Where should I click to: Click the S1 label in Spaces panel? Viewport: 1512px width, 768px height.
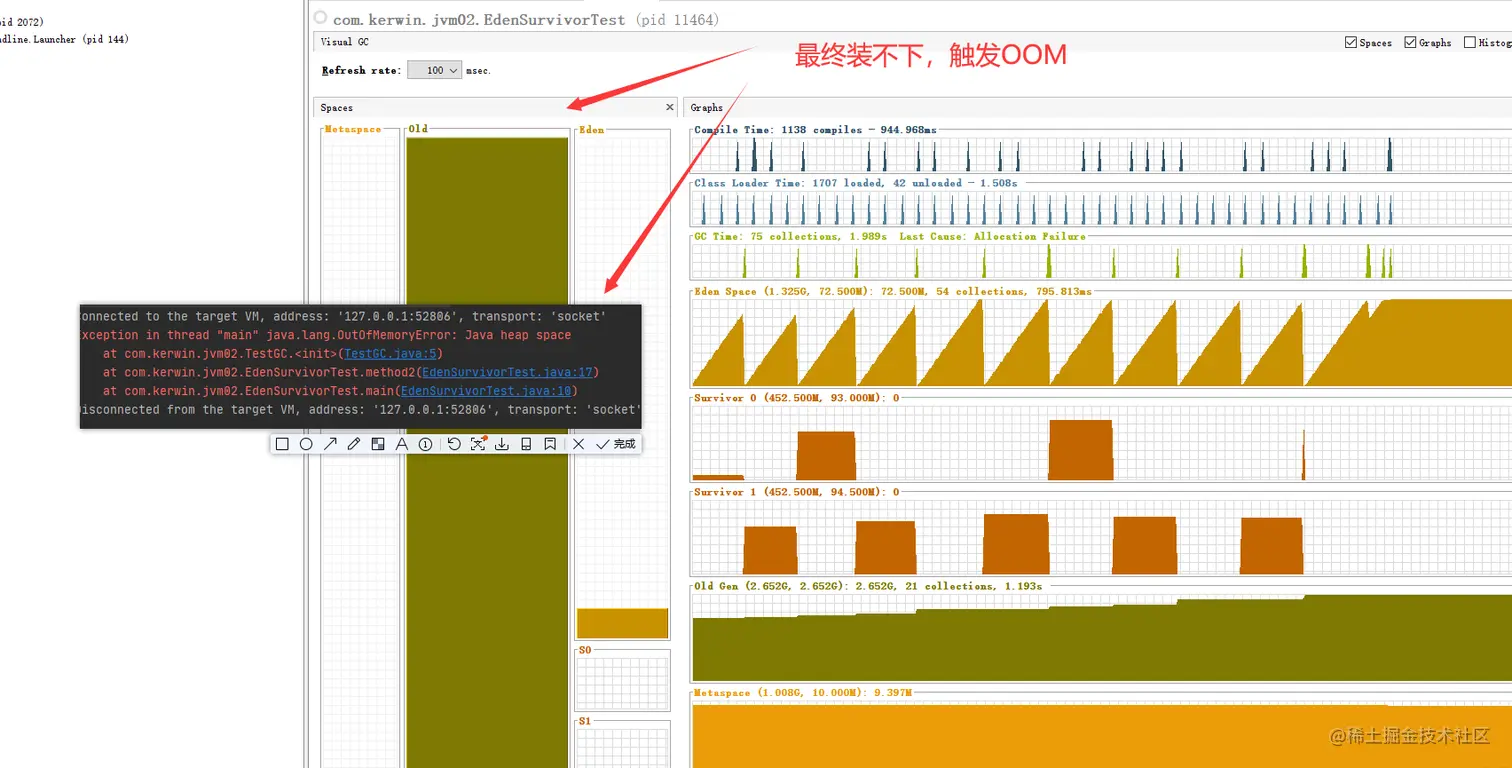586,721
